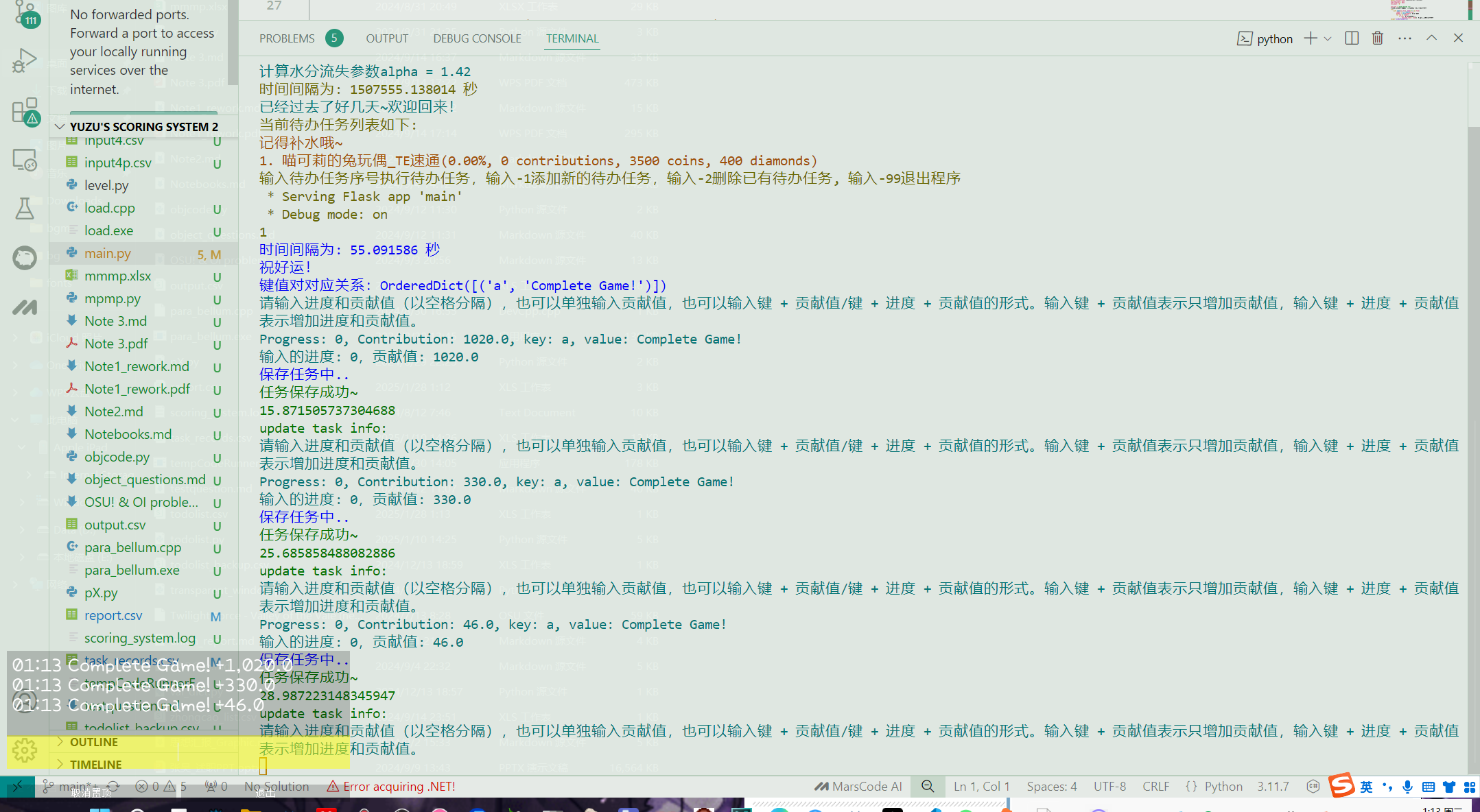The width and height of the screenshot is (1480, 812).
Task: Click the CRLF line ending indicator
Action: click(1155, 787)
